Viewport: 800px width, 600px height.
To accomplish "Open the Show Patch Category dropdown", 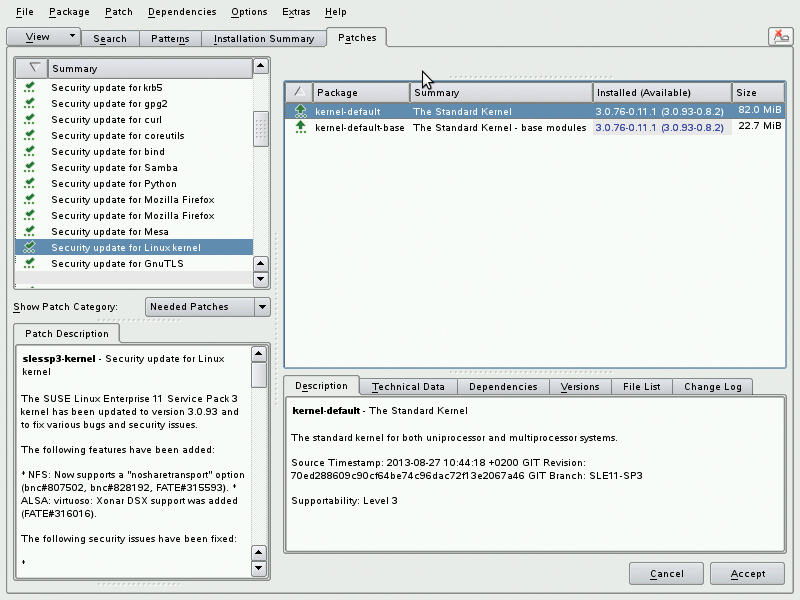I will 208,307.
